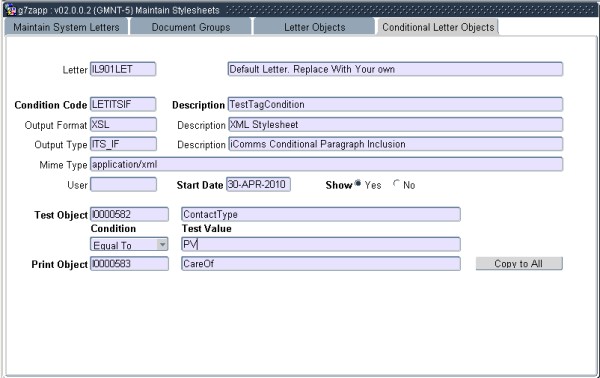Screen dimensions: 600x378
Task: Click the Output Format field XSL
Action: tap(123, 124)
